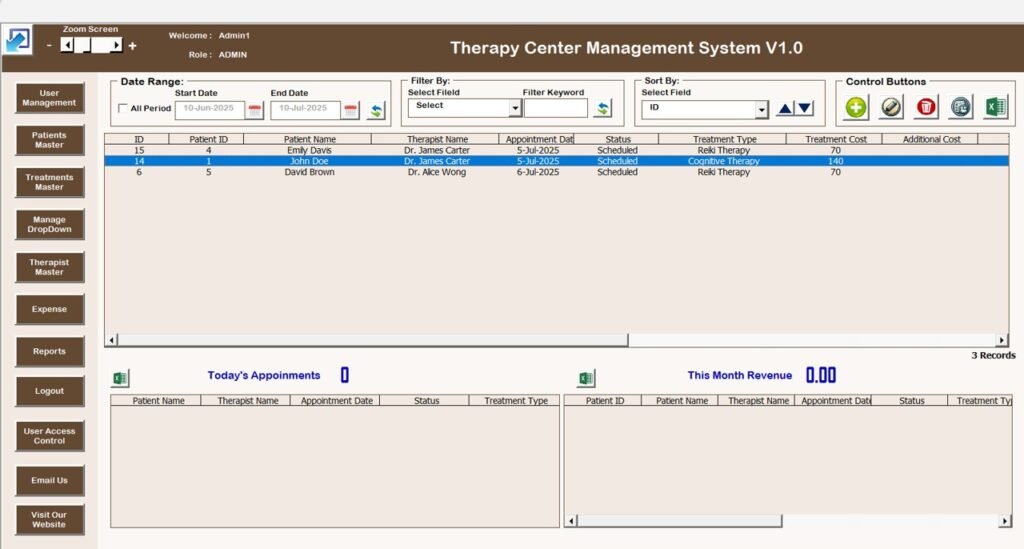1024x549 pixels.
Task: Open Patients Master from the sidebar
Action: tap(49, 140)
